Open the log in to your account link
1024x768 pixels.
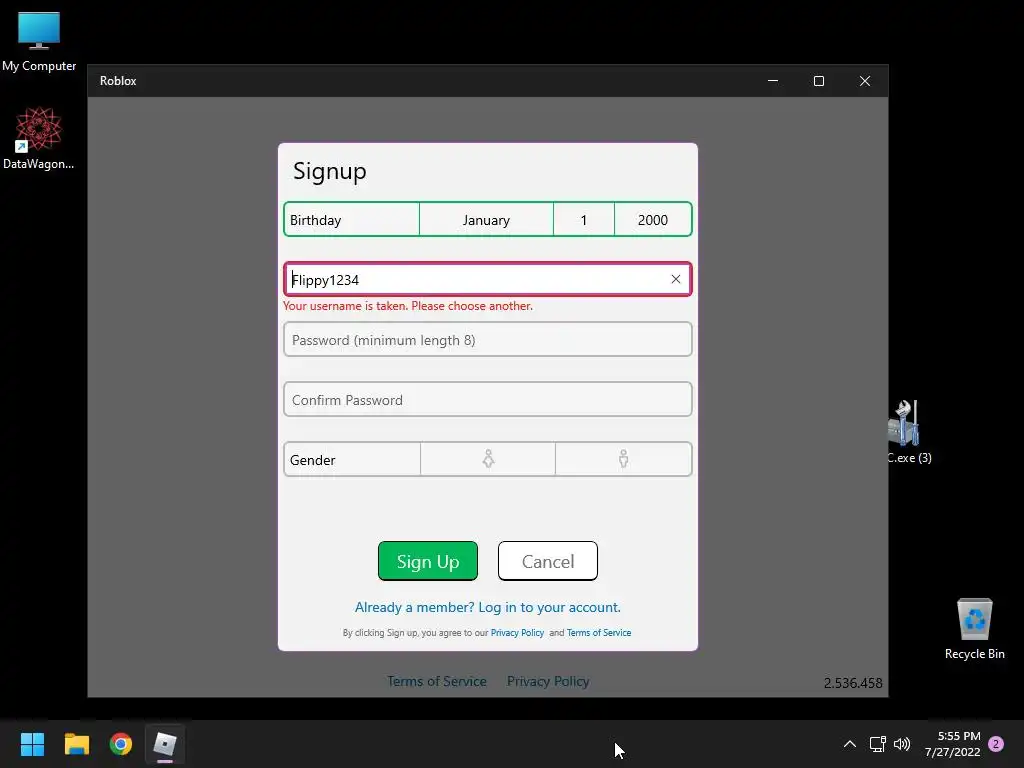coord(487,607)
